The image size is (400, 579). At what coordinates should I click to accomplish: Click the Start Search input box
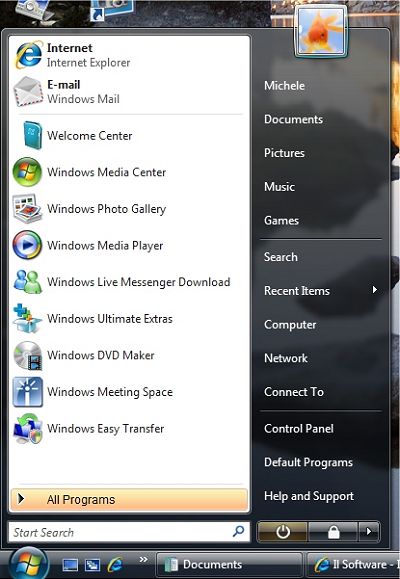coord(129,532)
